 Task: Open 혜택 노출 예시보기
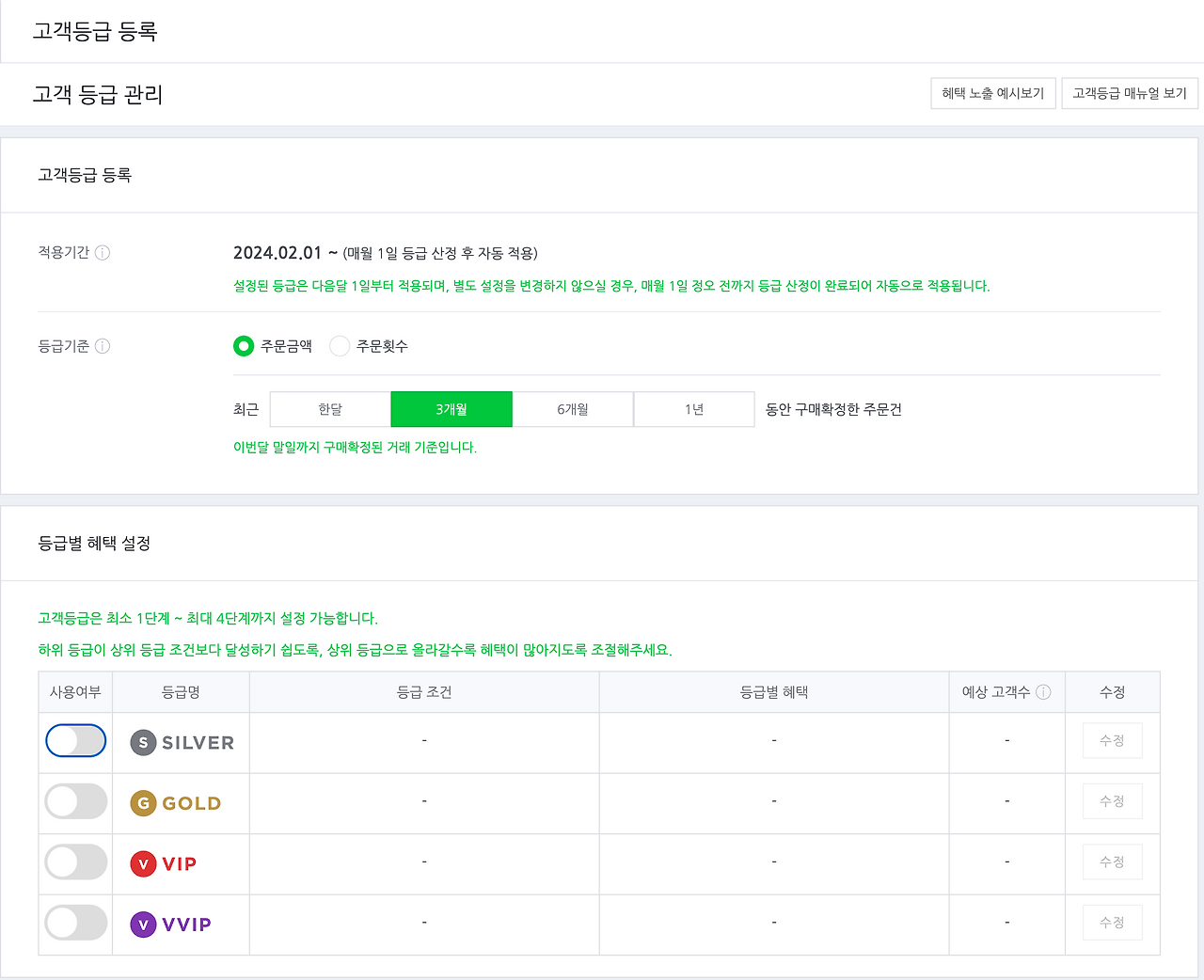tap(993, 93)
